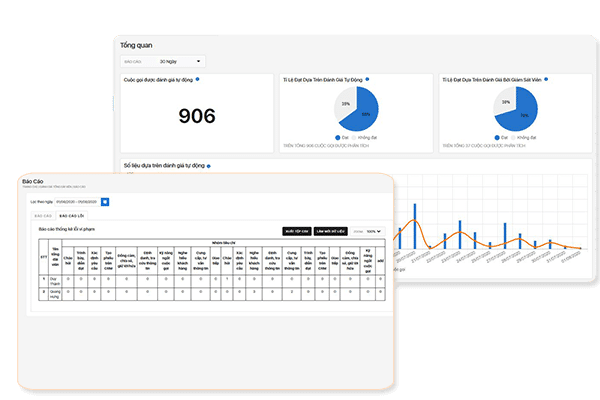
Task: Click the 'Báo cáo thống kê lỗi vi phạm' title
Action: click(67, 229)
